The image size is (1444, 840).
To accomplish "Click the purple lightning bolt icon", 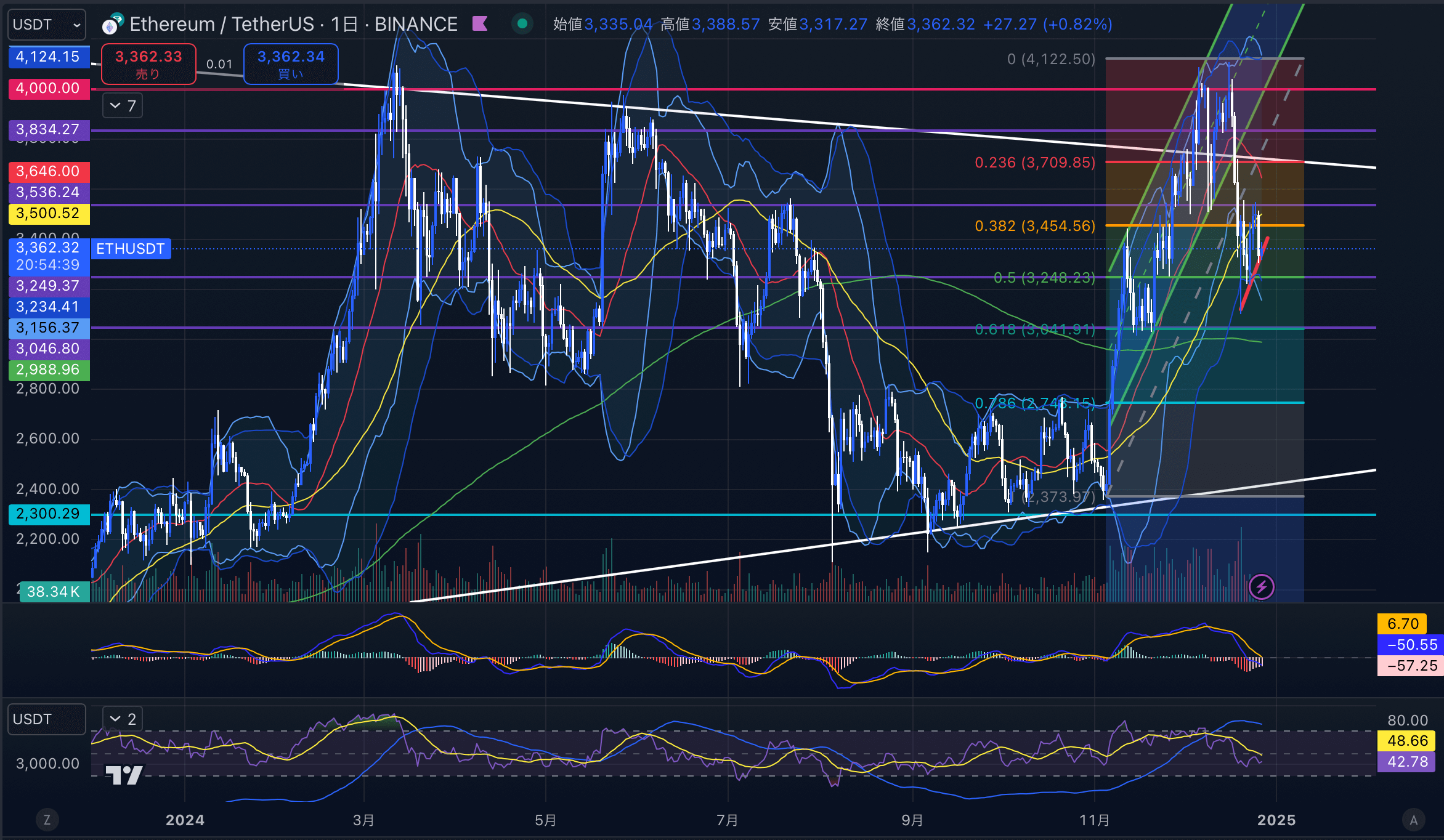I will [x=1261, y=587].
